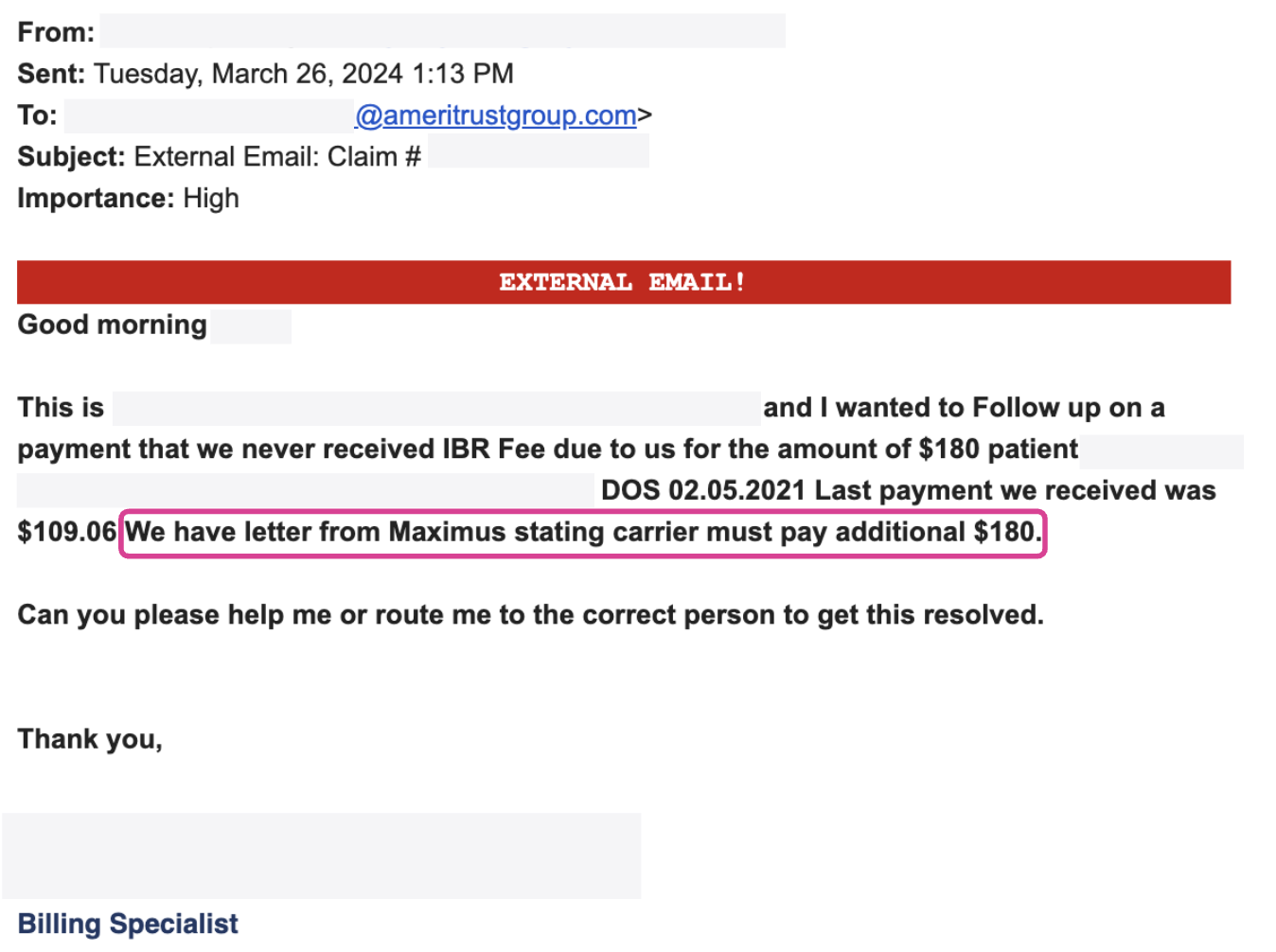The width and height of the screenshot is (1276, 952).
Task: Click the sentence asking to route to correct person
Action: [530, 615]
